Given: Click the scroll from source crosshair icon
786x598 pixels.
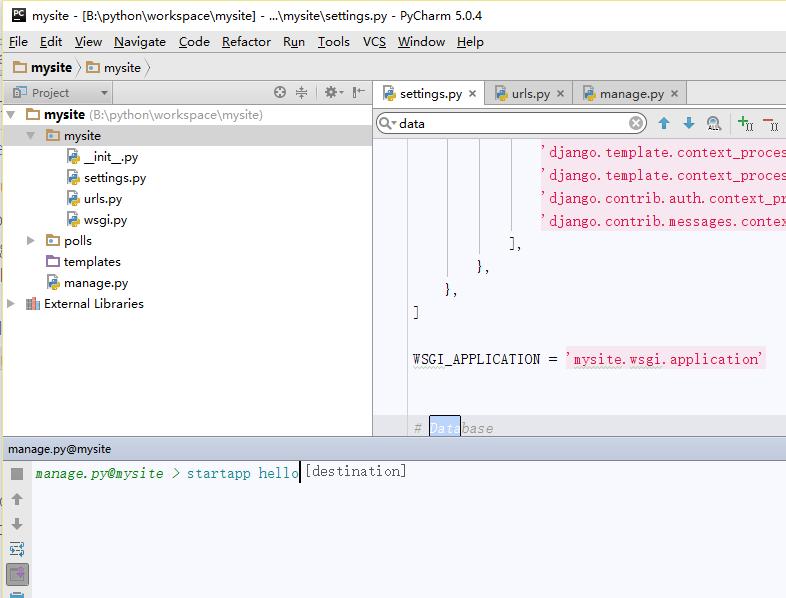Looking at the screenshot, I should coord(280,92).
